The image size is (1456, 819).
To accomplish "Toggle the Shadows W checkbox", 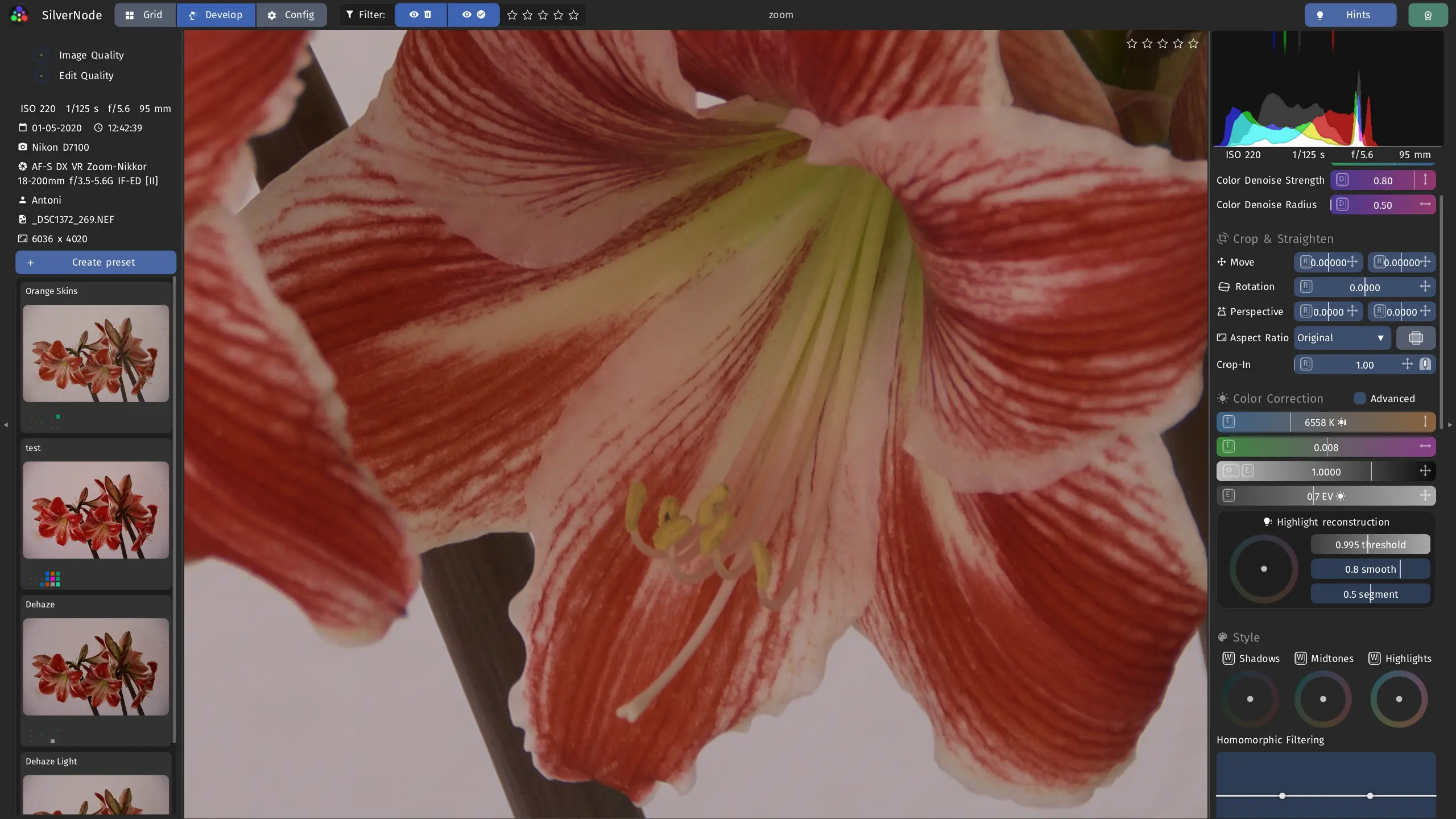I will (x=1228, y=658).
